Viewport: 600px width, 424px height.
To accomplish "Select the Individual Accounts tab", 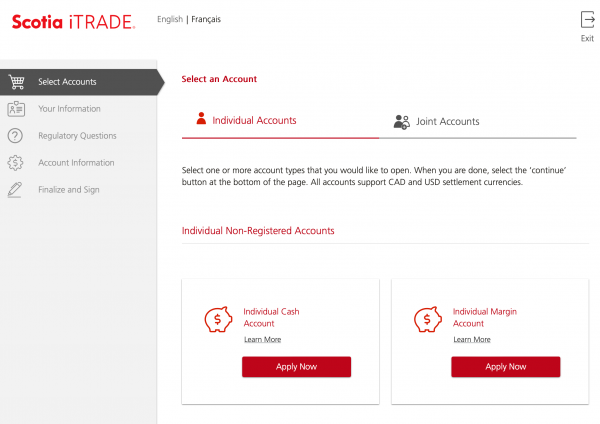I will [x=254, y=121].
